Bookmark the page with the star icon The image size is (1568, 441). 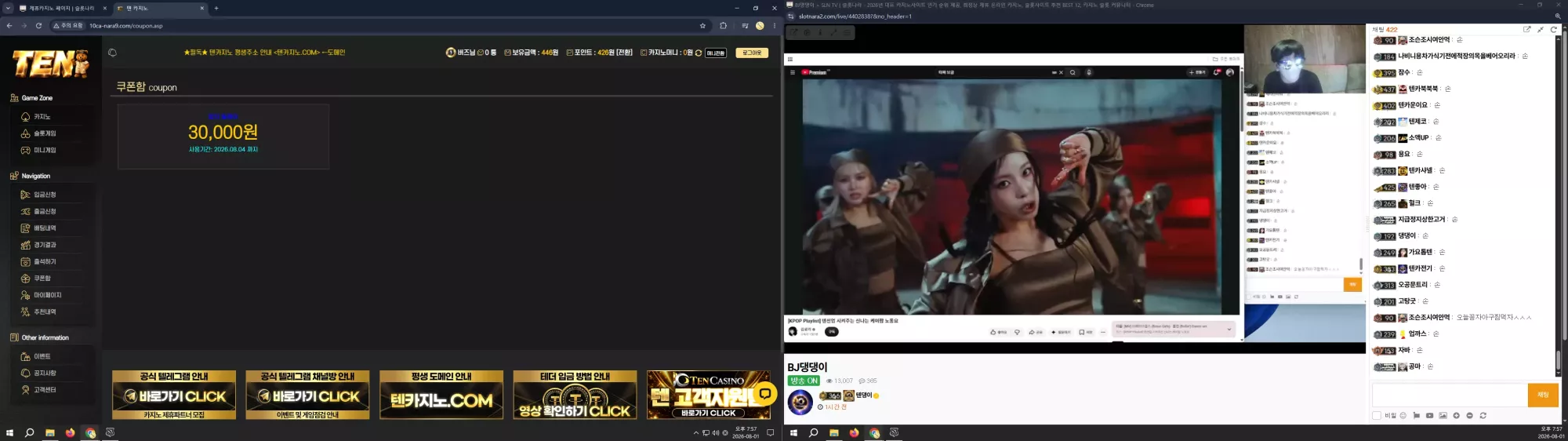702,25
